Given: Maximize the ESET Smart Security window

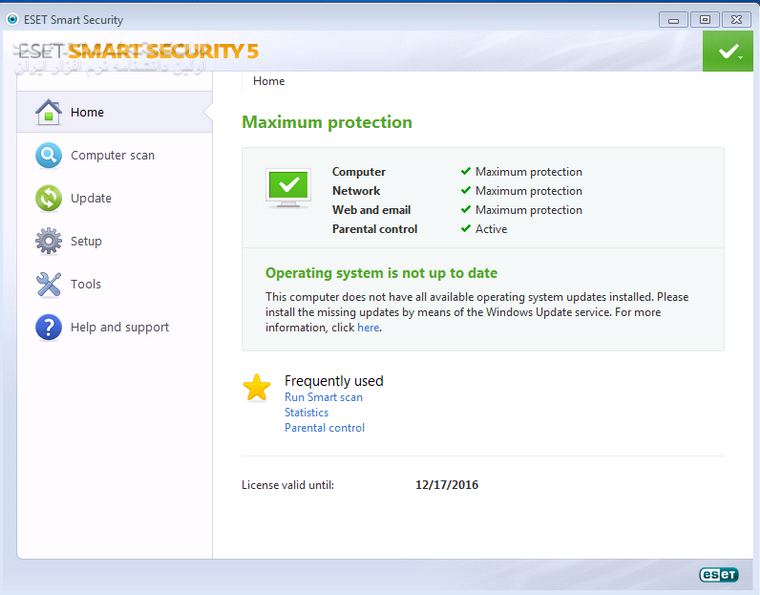Looking at the screenshot, I should [705, 20].
